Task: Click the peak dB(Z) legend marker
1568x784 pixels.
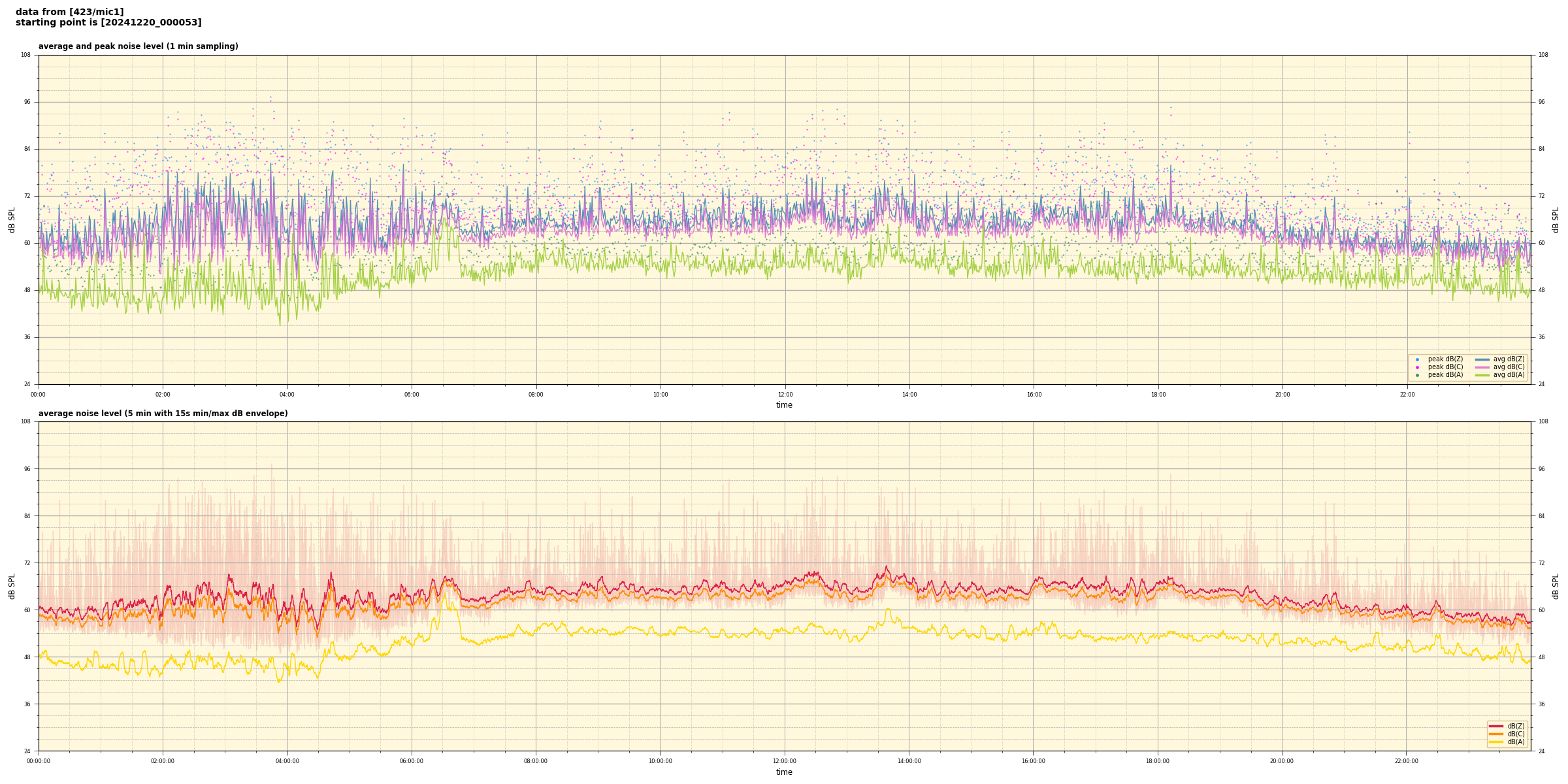Action: [1417, 359]
